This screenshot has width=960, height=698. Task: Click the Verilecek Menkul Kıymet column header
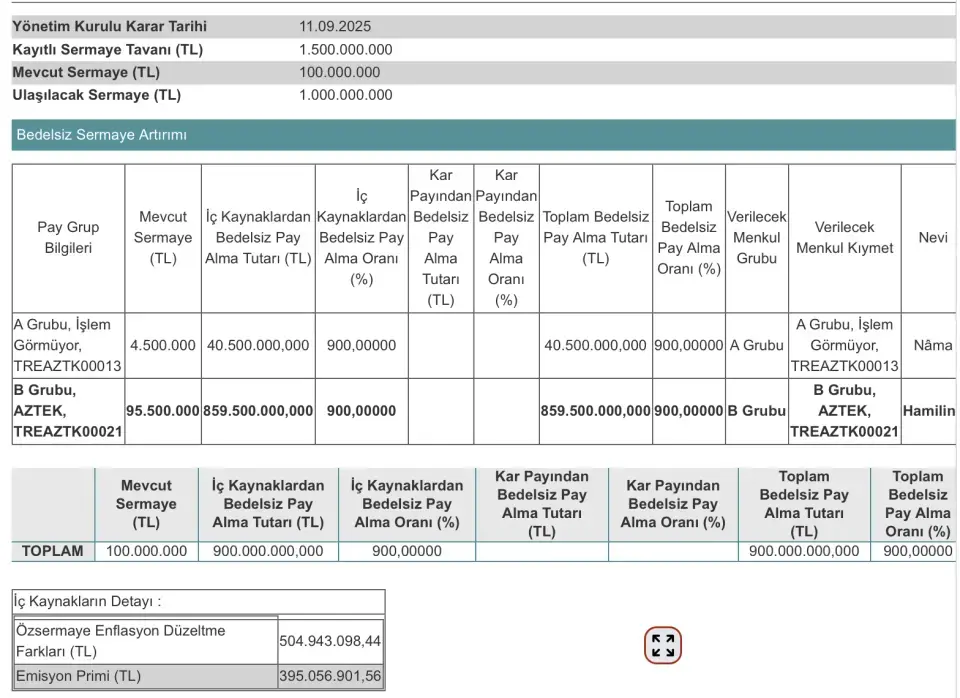point(844,238)
